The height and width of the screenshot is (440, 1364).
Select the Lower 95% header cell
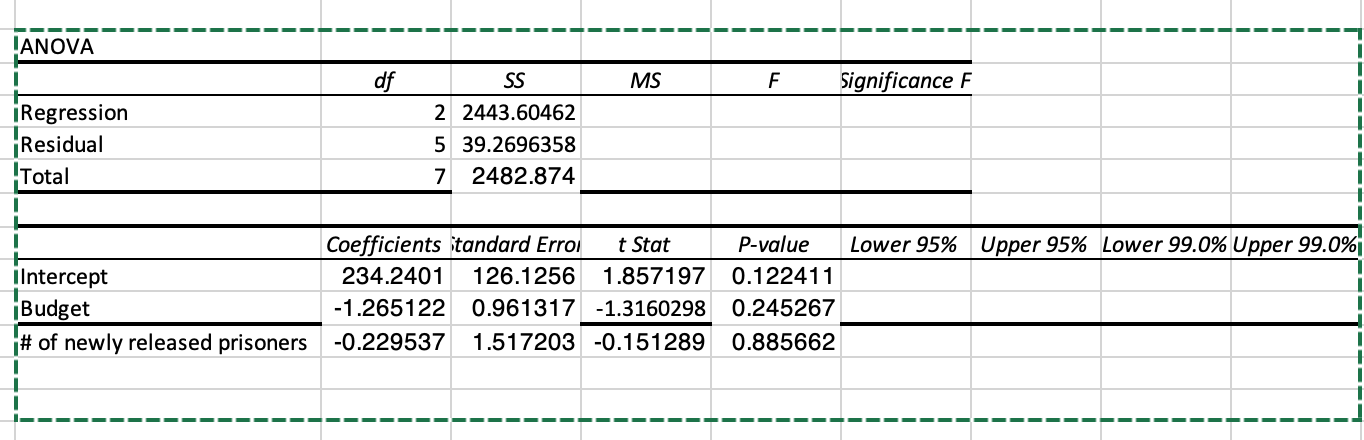pos(906,244)
